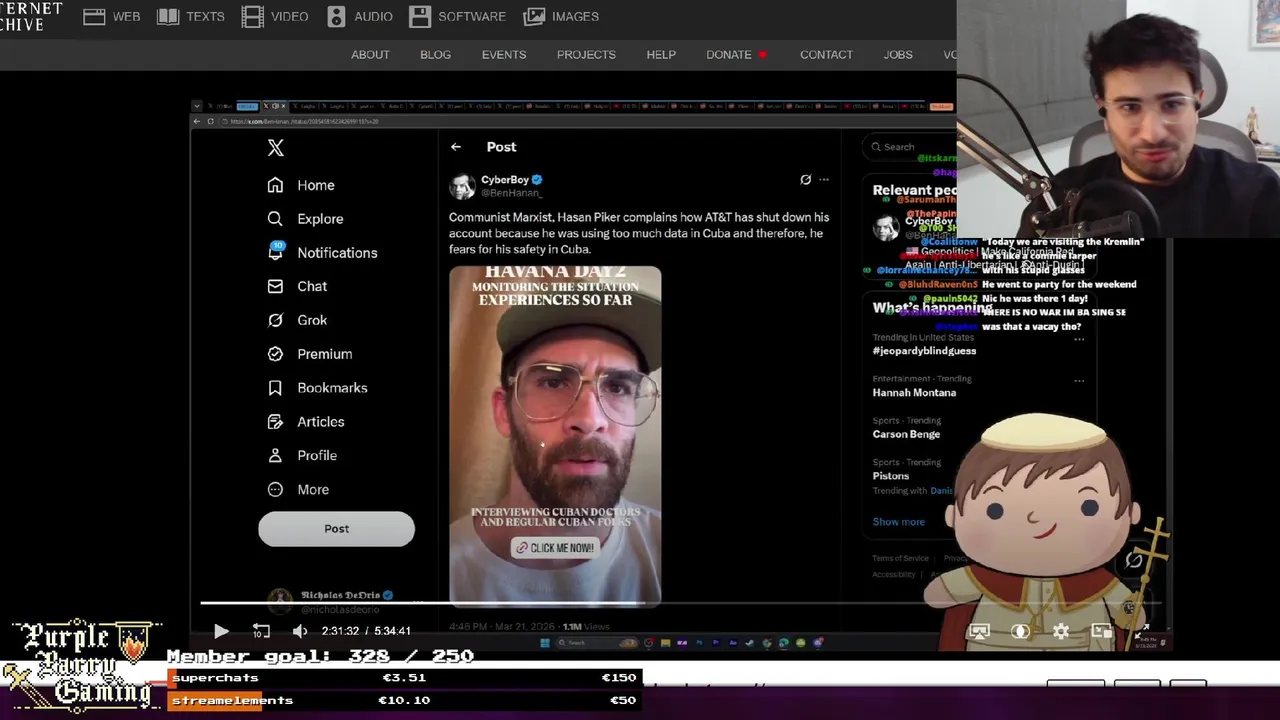Click Show more under trends
This screenshot has height=720, width=1280.
(898, 522)
